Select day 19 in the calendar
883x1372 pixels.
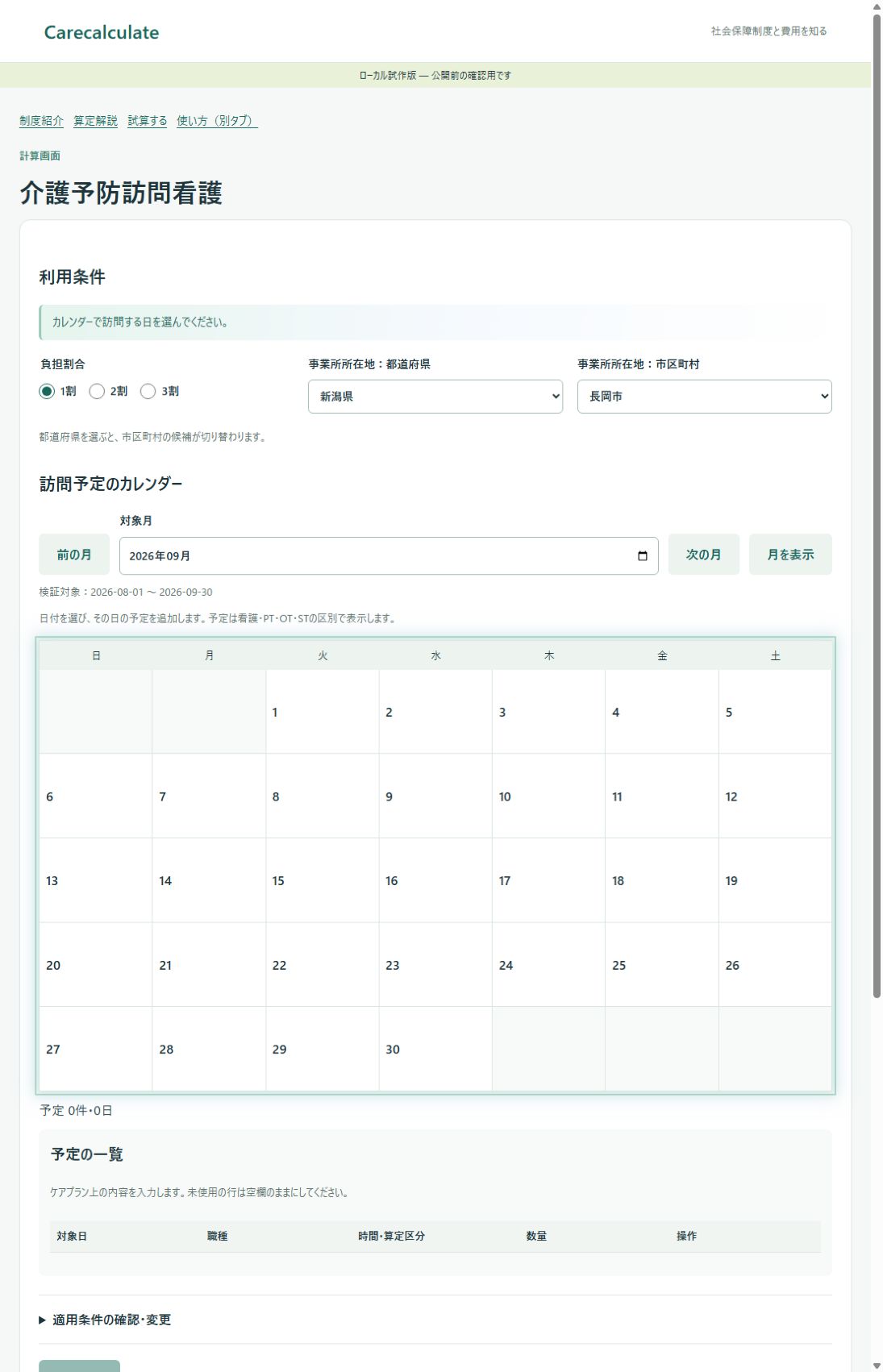pyautogui.click(x=775, y=880)
